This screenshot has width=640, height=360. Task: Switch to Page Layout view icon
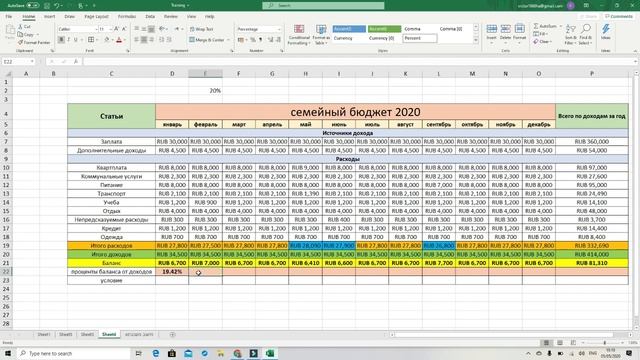tap(560, 343)
